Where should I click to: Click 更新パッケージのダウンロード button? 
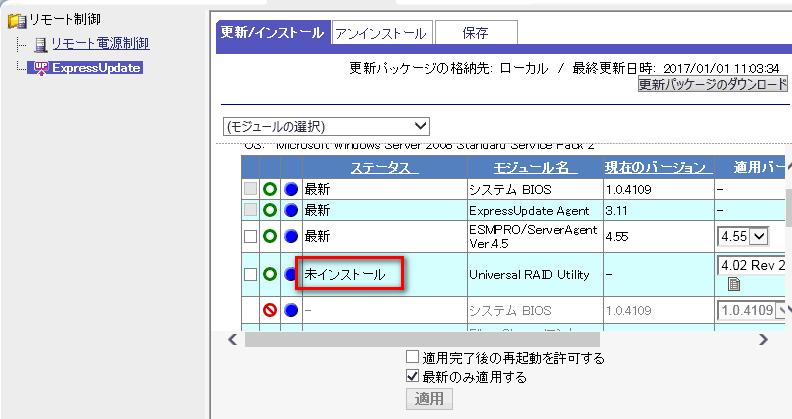[x=713, y=85]
